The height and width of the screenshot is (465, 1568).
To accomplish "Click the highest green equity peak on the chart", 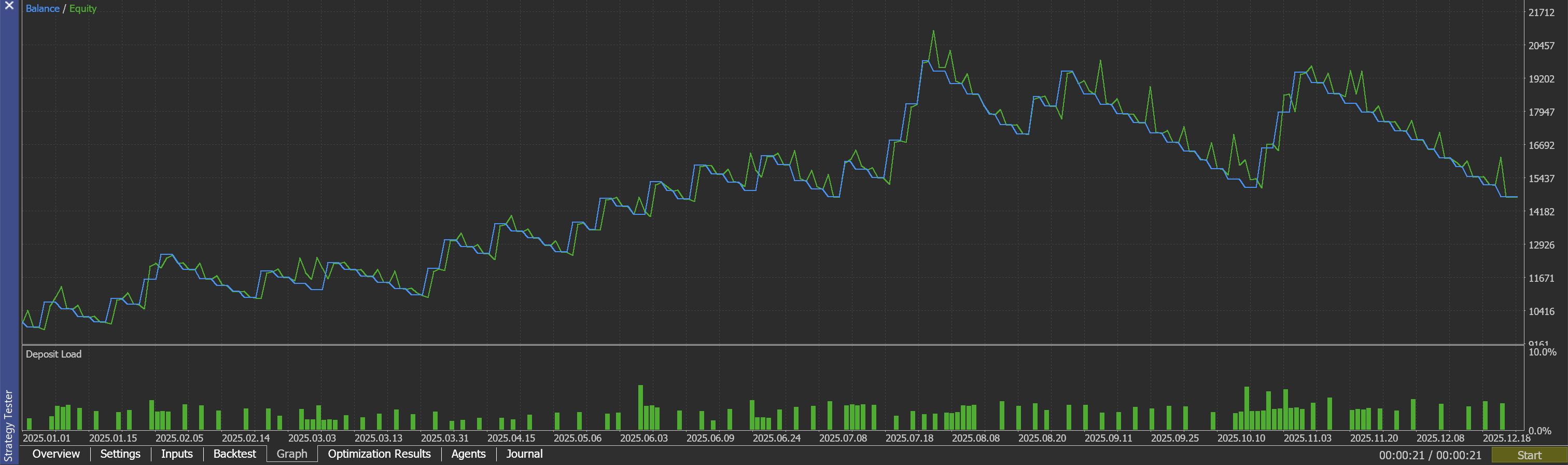I will [x=933, y=32].
